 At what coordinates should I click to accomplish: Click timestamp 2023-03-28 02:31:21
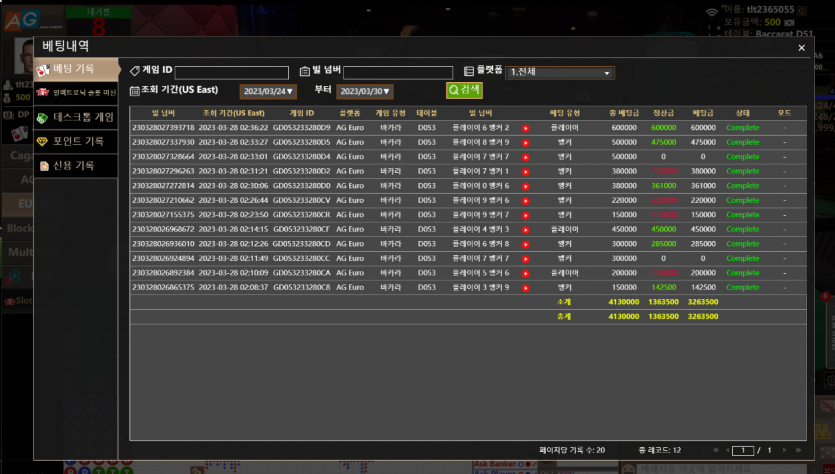(233, 171)
